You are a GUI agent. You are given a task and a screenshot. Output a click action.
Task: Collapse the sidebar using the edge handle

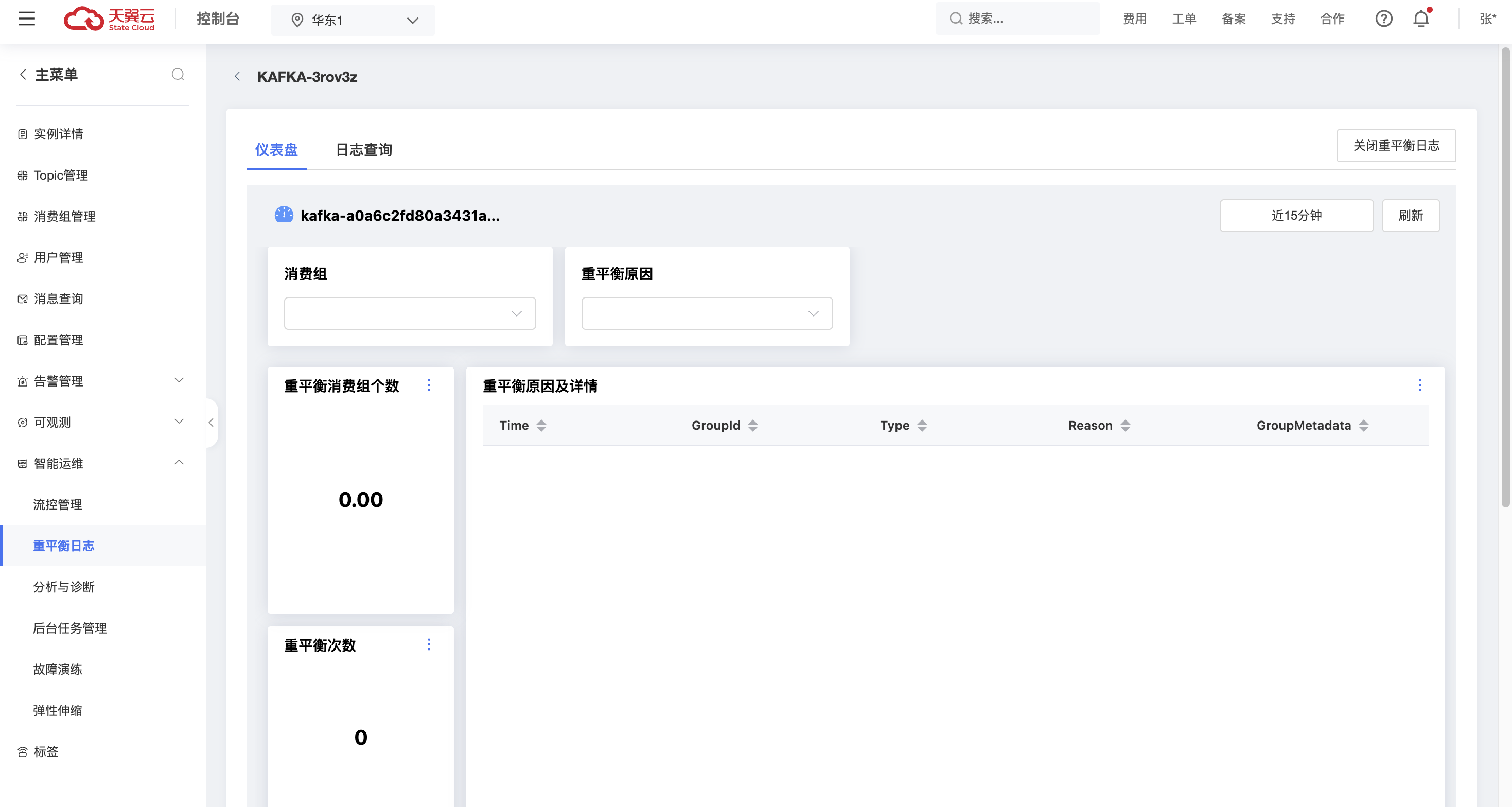212,423
